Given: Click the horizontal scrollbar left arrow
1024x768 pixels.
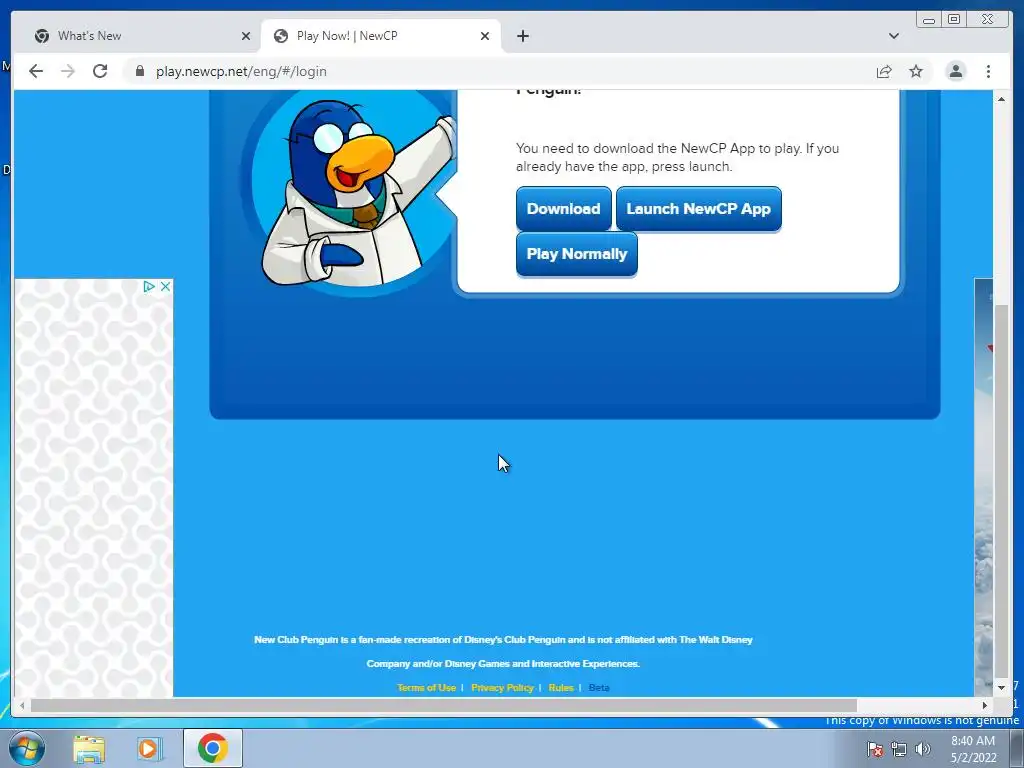Looking at the screenshot, I should click(x=22, y=705).
